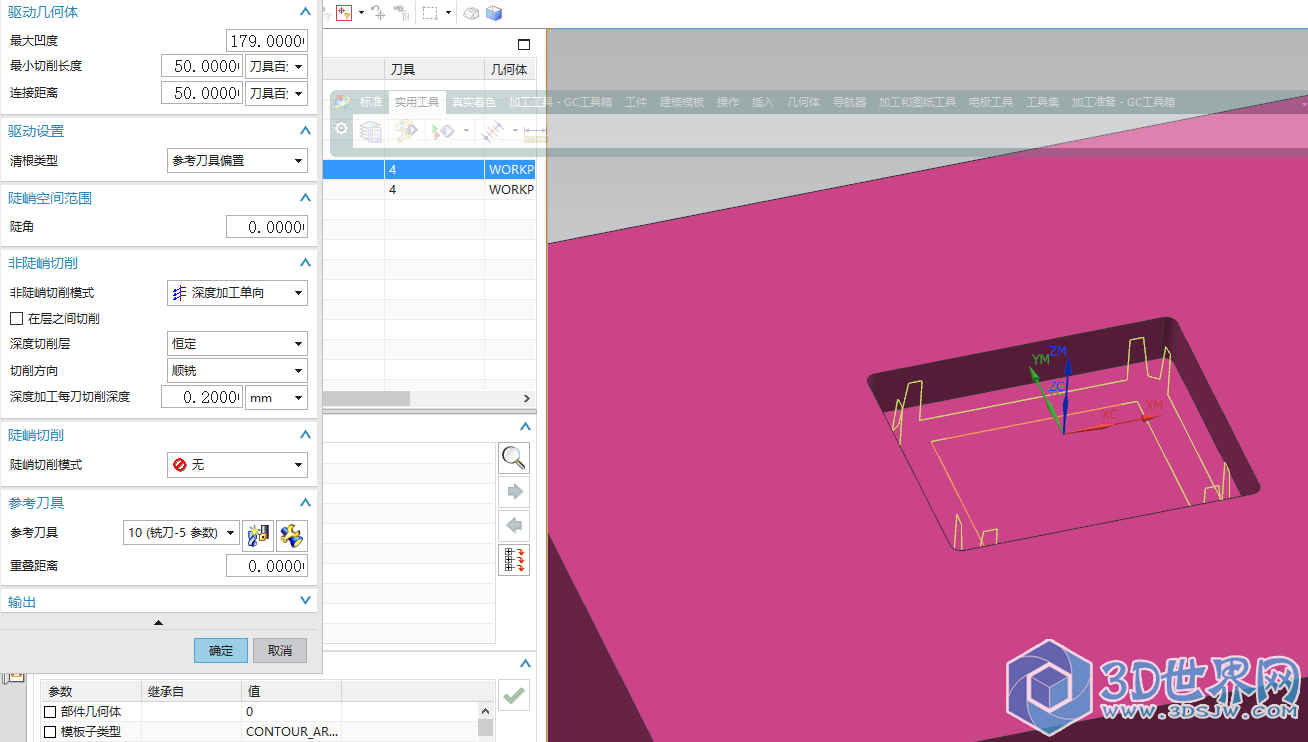Collapse the 驱动设置 section

coord(305,131)
